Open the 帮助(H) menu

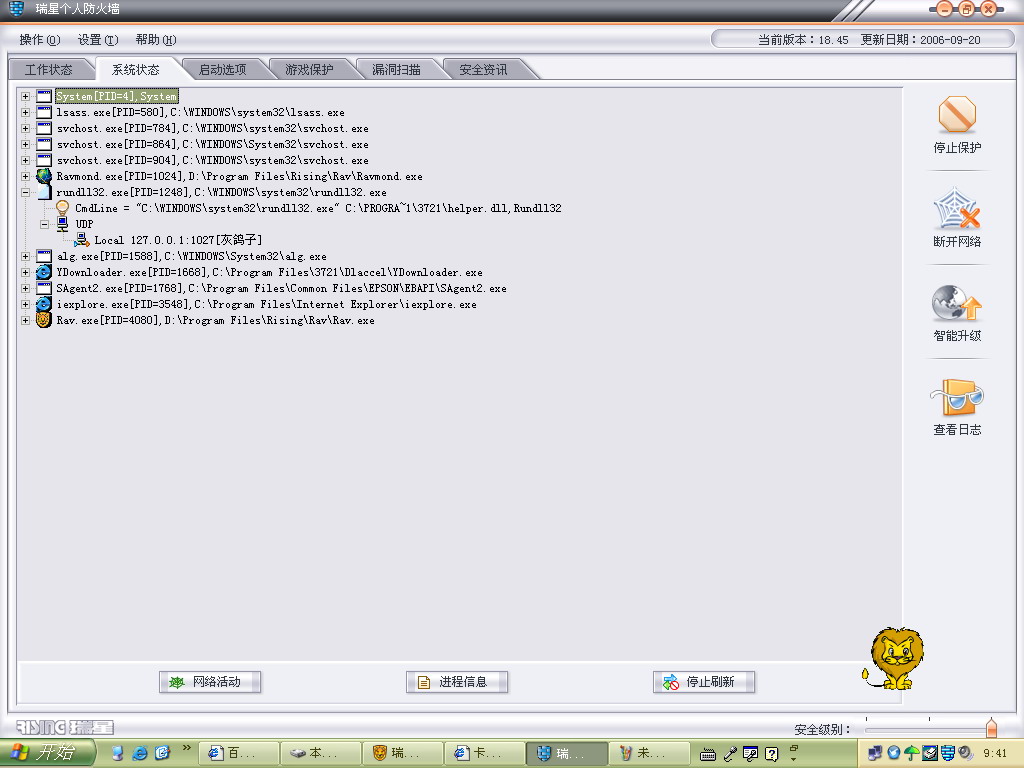pos(155,40)
